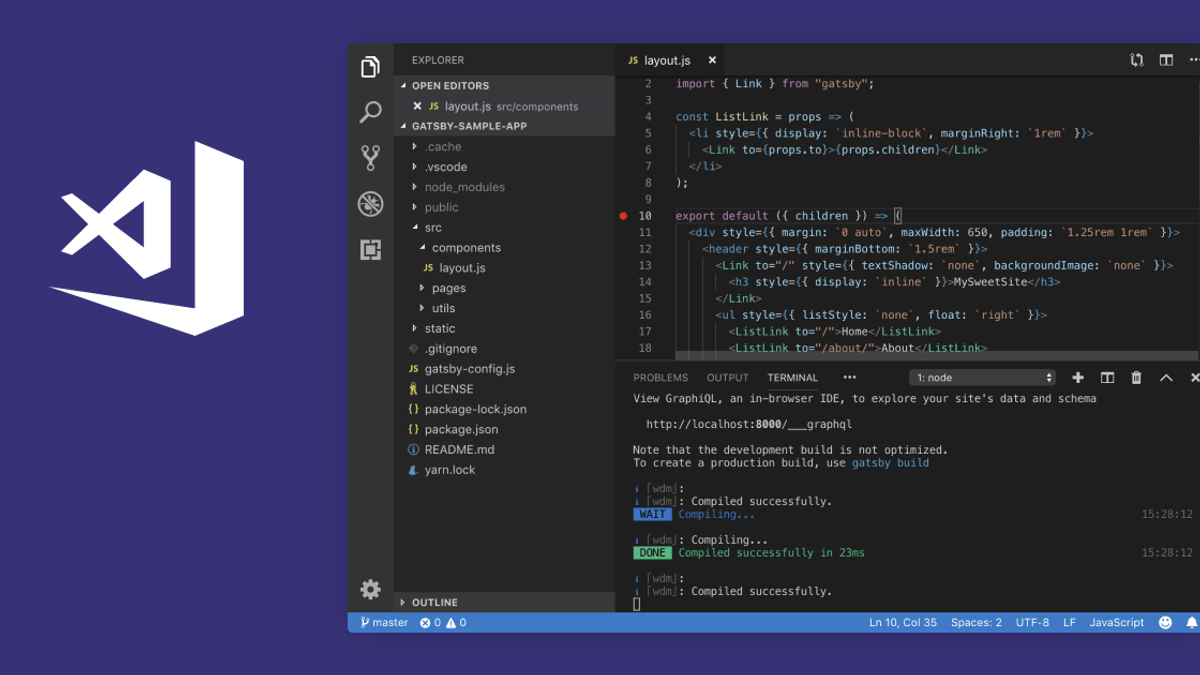This screenshot has width=1200, height=675.
Task: Split the editor with the split icon
Action: (x=1166, y=60)
